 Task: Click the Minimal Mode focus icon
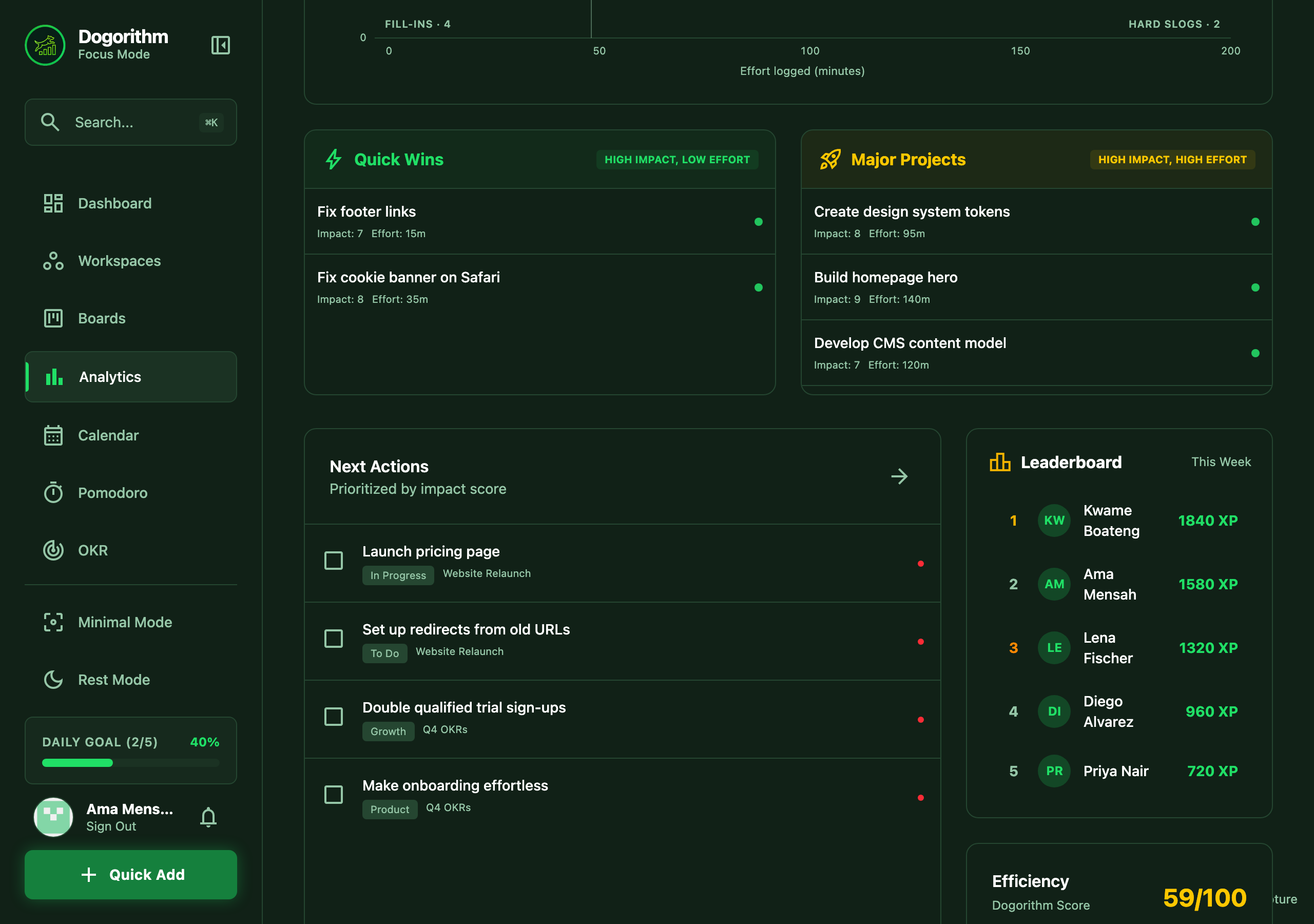(x=53, y=622)
